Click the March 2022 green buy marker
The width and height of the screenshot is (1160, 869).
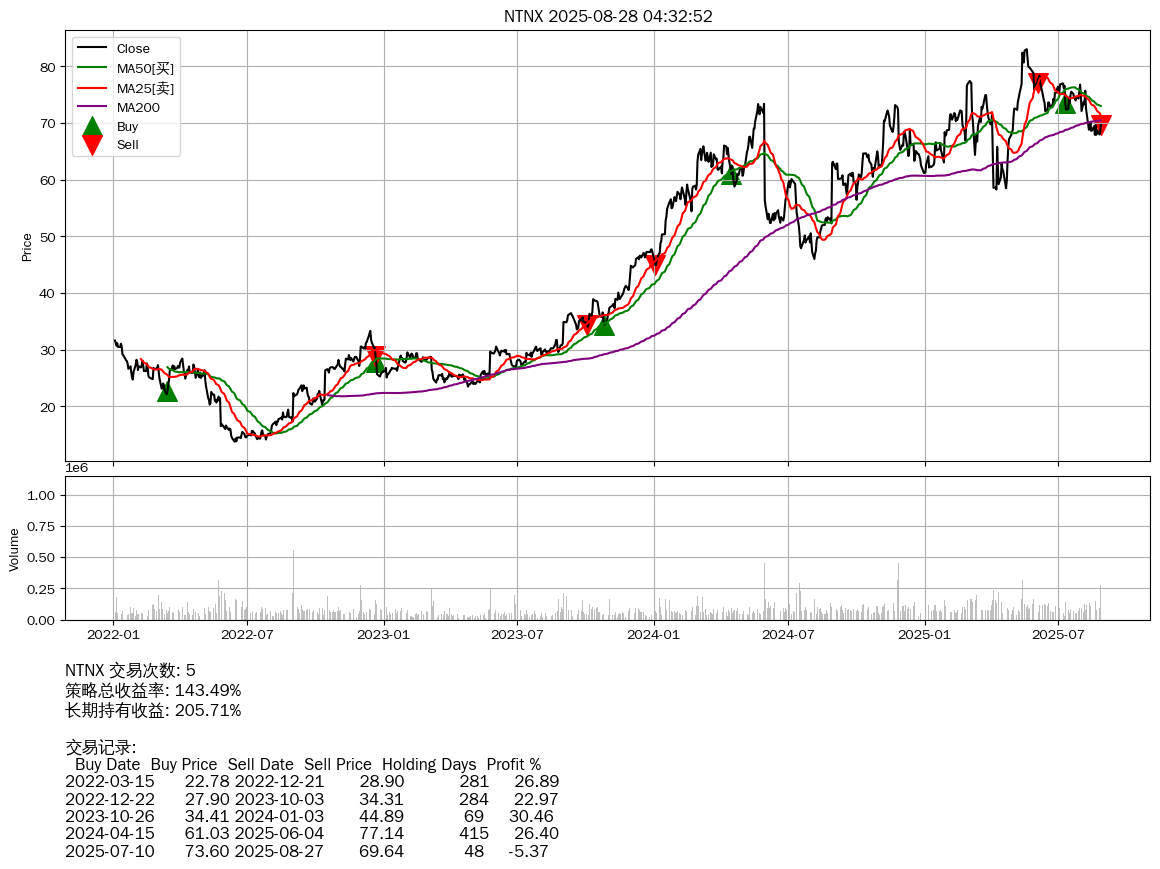pyautogui.click(x=167, y=391)
